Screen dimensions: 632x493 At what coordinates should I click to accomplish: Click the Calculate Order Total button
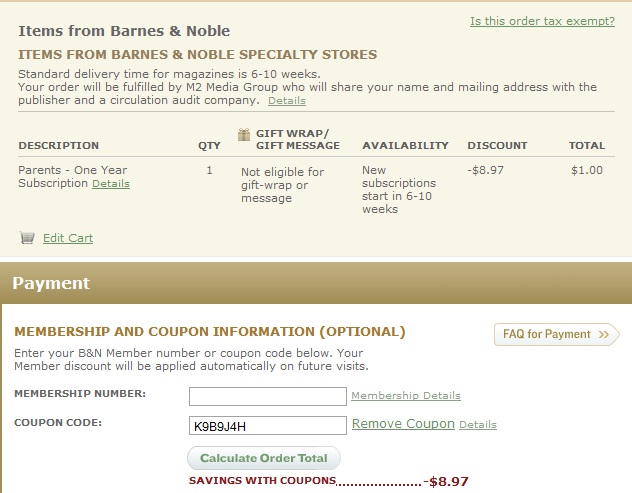(264, 458)
